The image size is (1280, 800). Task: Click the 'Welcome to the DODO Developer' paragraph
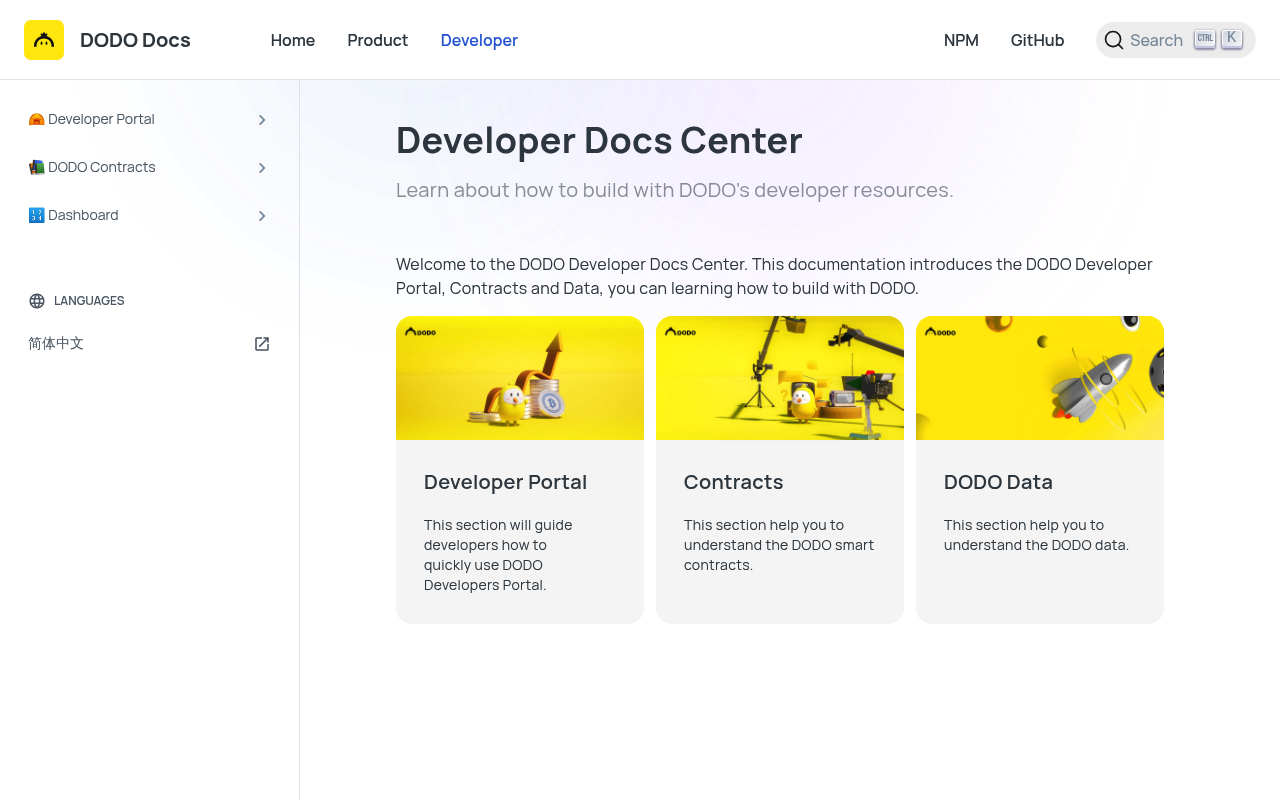[x=774, y=276]
